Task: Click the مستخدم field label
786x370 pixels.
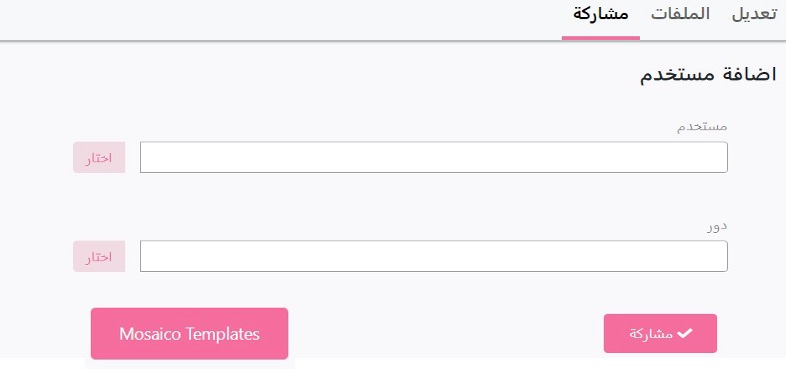Action: tap(702, 127)
